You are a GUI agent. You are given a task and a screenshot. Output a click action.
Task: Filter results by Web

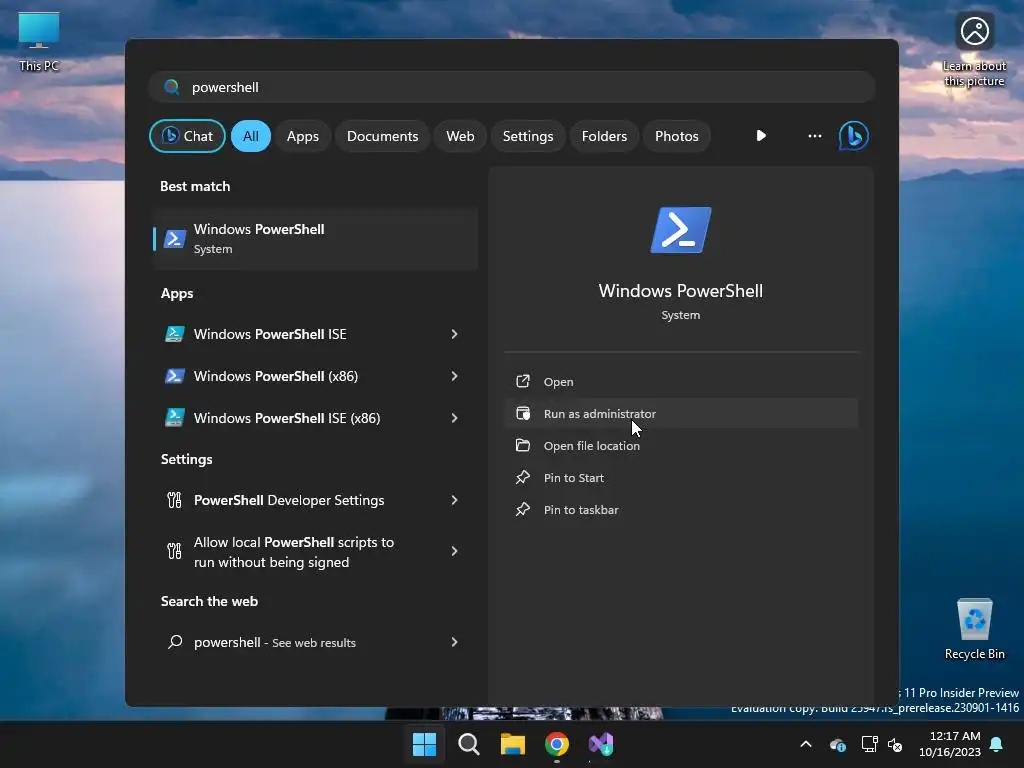click(460, 136)
